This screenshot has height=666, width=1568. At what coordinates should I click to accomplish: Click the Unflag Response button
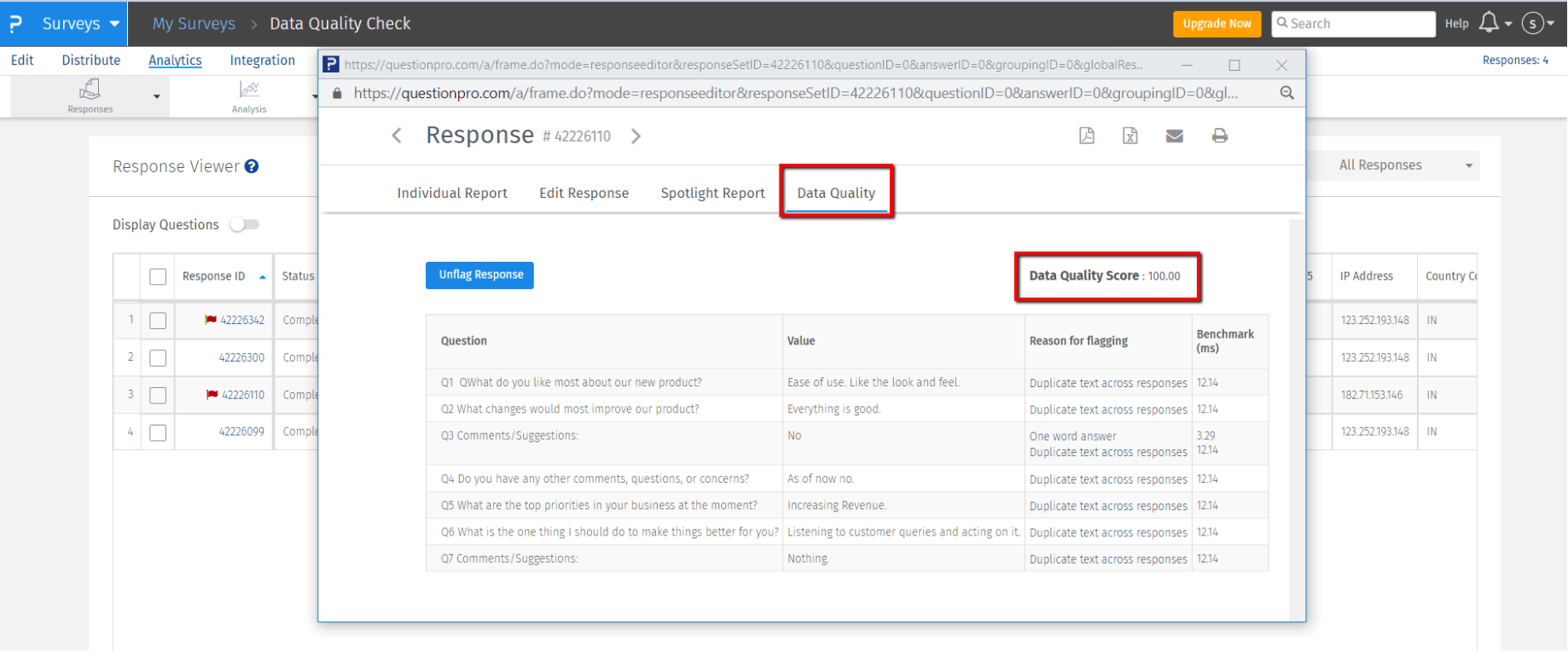coord(480,275)
